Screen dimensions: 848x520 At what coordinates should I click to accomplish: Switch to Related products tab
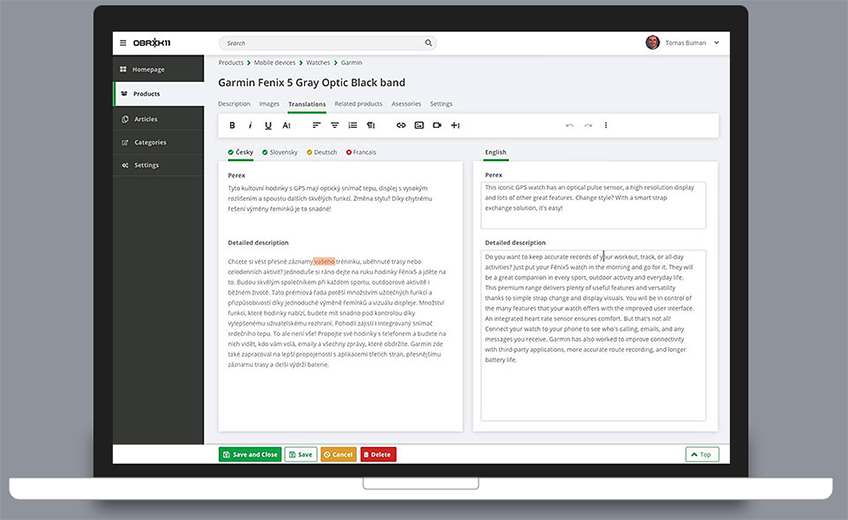click(358, 104)
